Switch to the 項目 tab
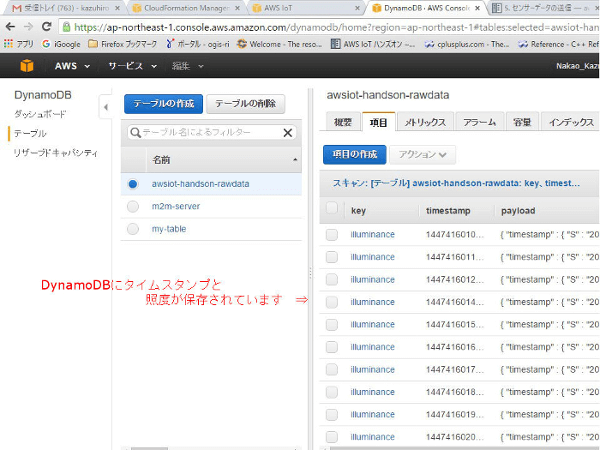 tap(378, 122)
